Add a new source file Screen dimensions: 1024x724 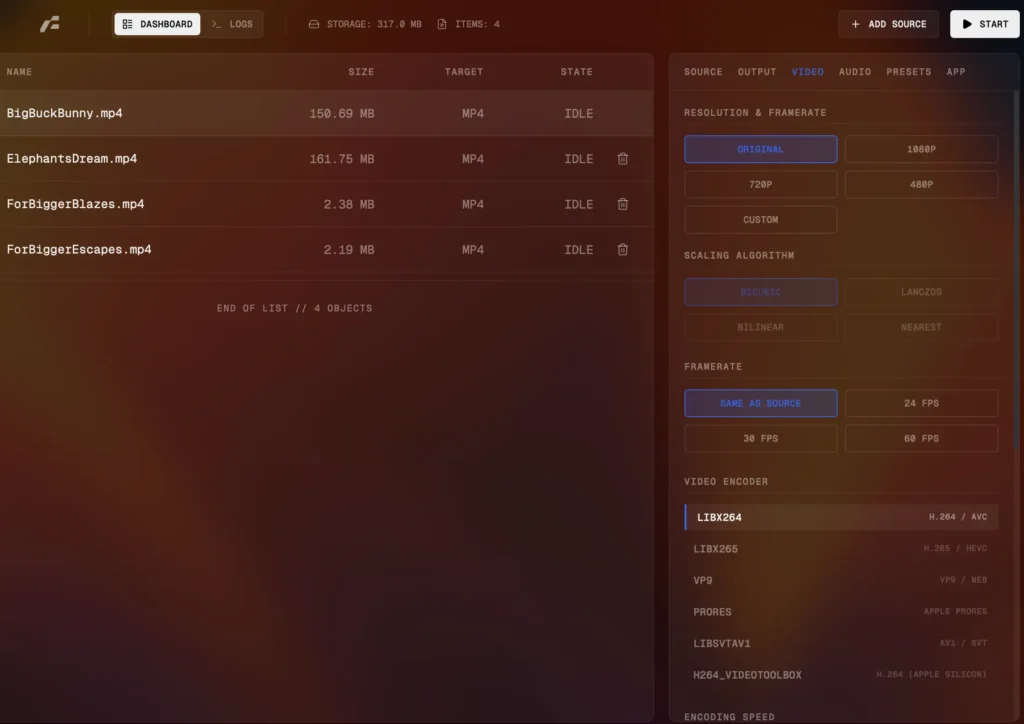tap(888, 24)
